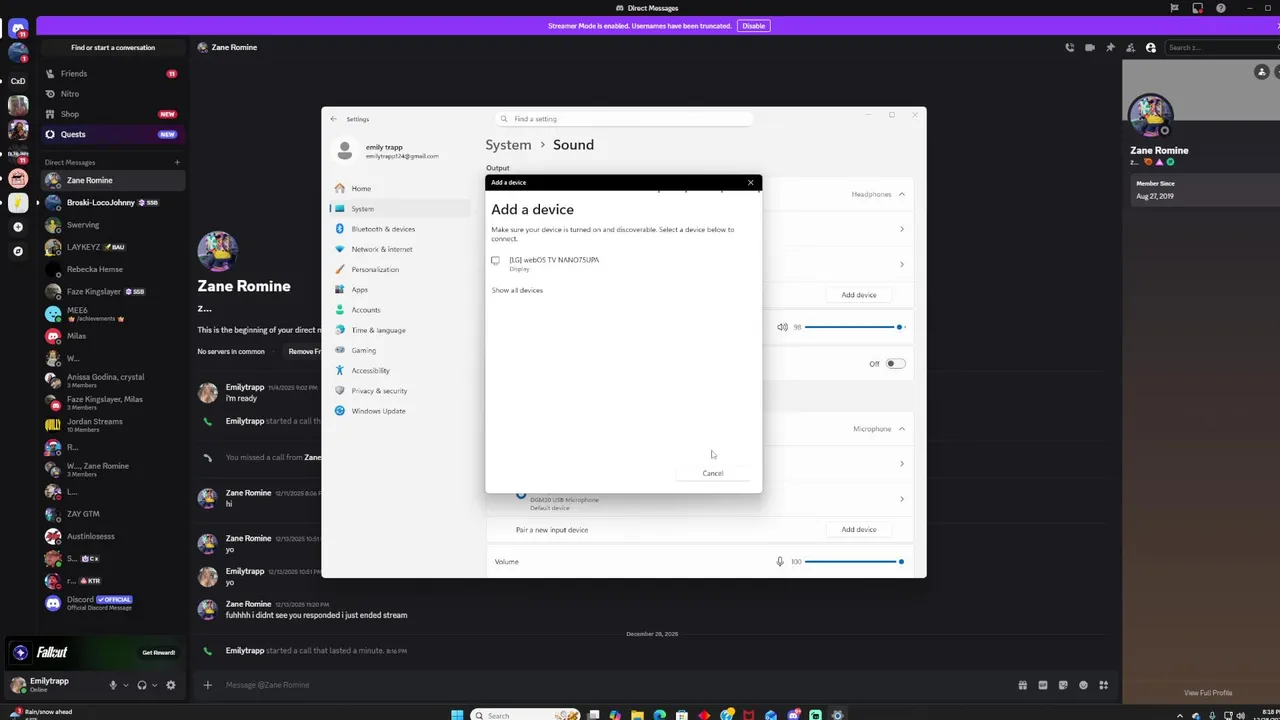Click Add device for new output device

859,295
